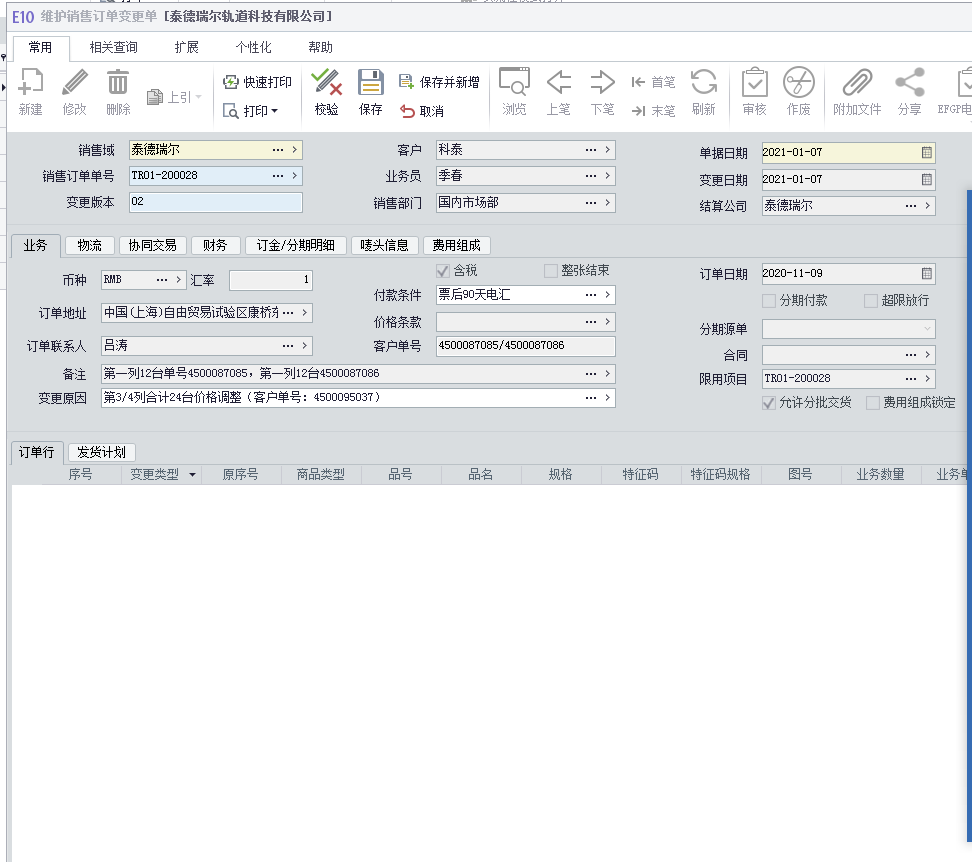Click the 审核 approve icon

[x=754, y=82]
